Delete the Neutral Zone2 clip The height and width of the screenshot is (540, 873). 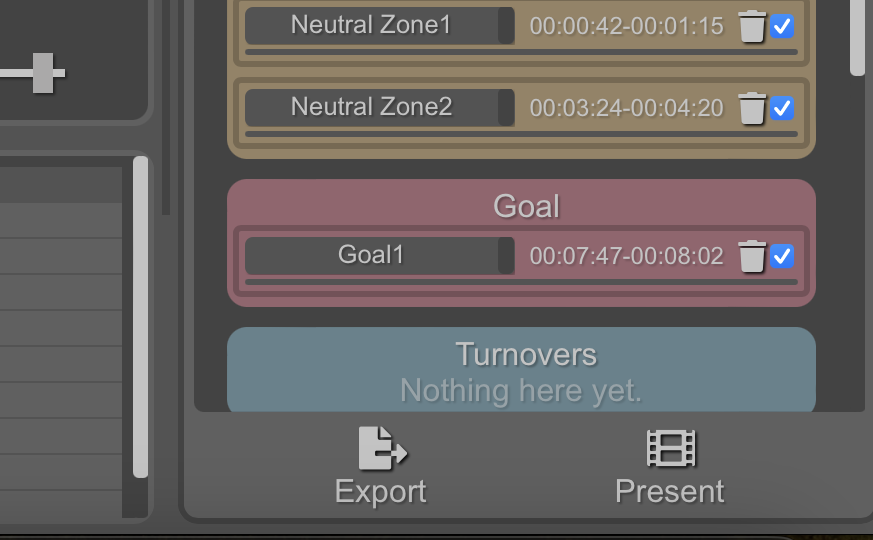click(752, 108)
